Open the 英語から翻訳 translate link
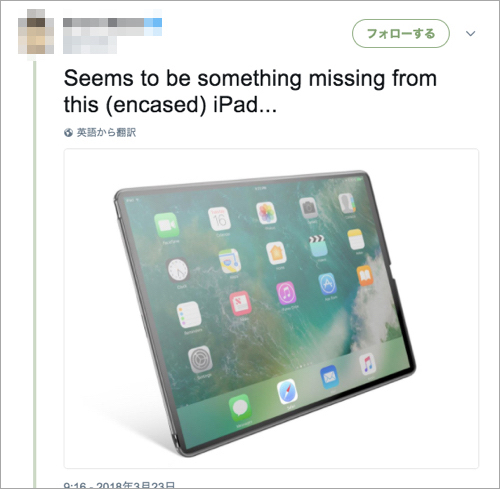This screenshot has height=489, width=500. tap(106, 132)
